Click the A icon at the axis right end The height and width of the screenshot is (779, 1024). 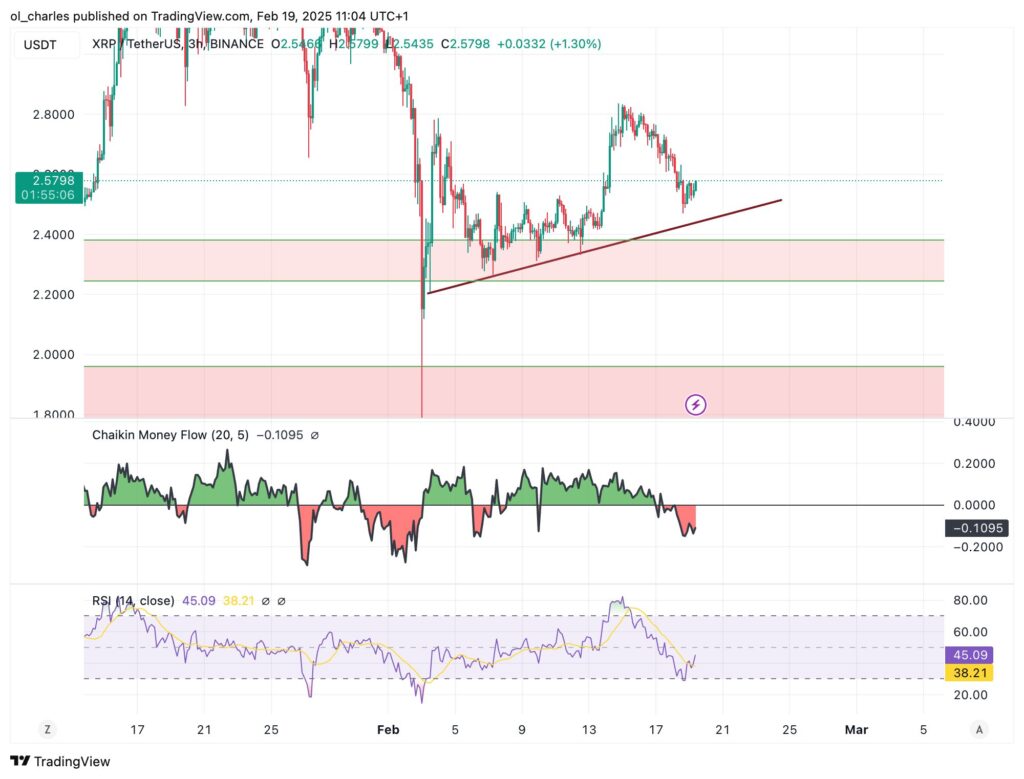pyautogui.click(x=978, y=730)
